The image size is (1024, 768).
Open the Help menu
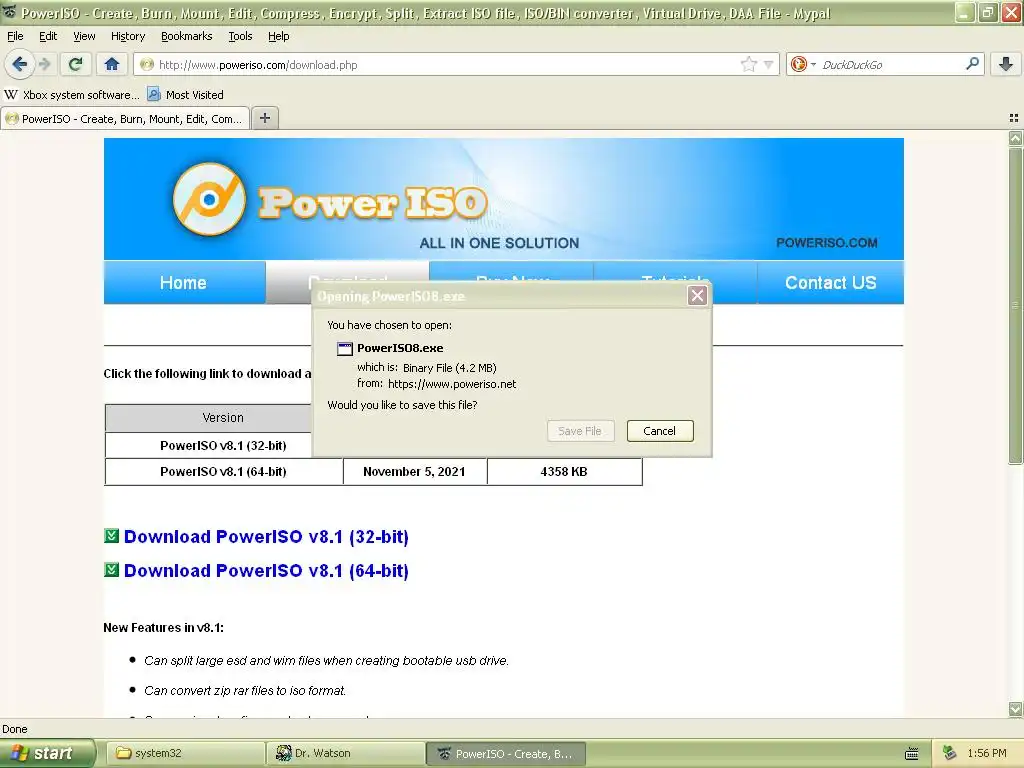click(x=278, y=36)
